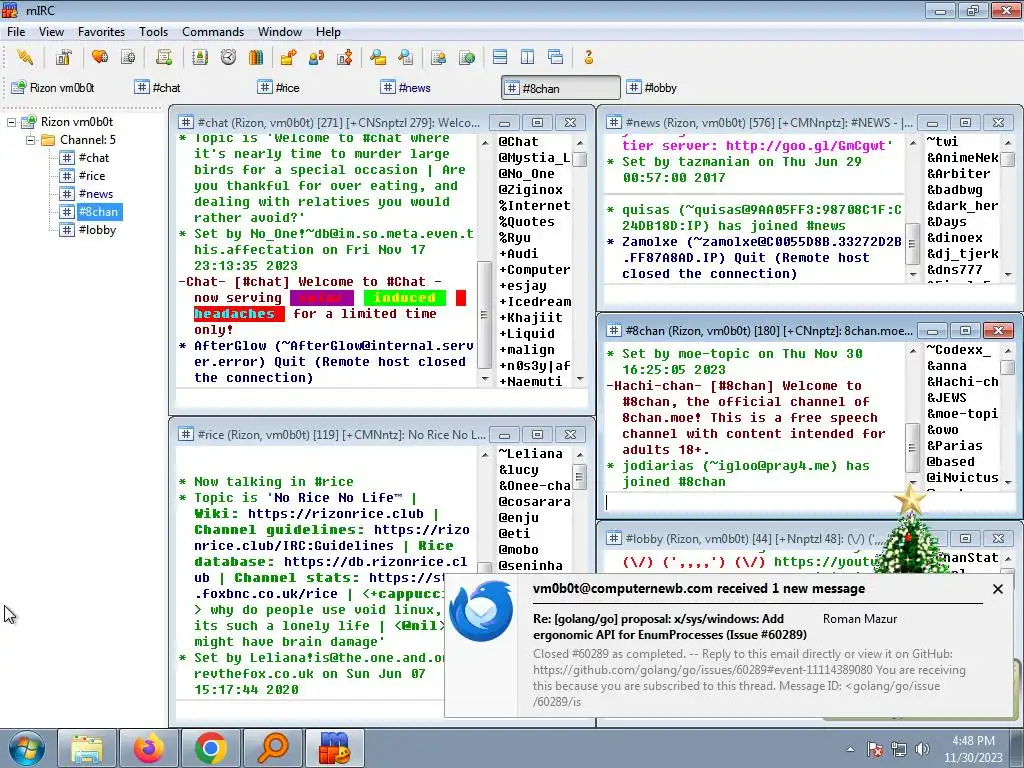The height and width of the screenshot is (768, 1024).
Task: Open mIRC Options via hammer icon
Action: point(63,57)
